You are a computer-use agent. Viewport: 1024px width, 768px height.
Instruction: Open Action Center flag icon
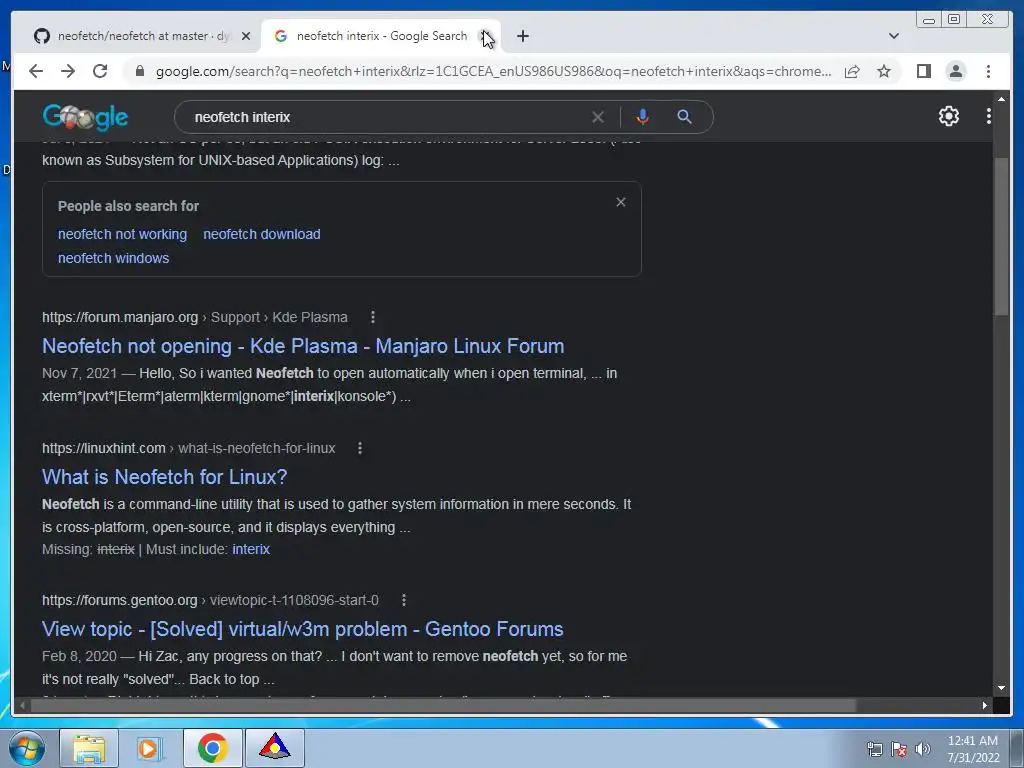tap(899, 749)
